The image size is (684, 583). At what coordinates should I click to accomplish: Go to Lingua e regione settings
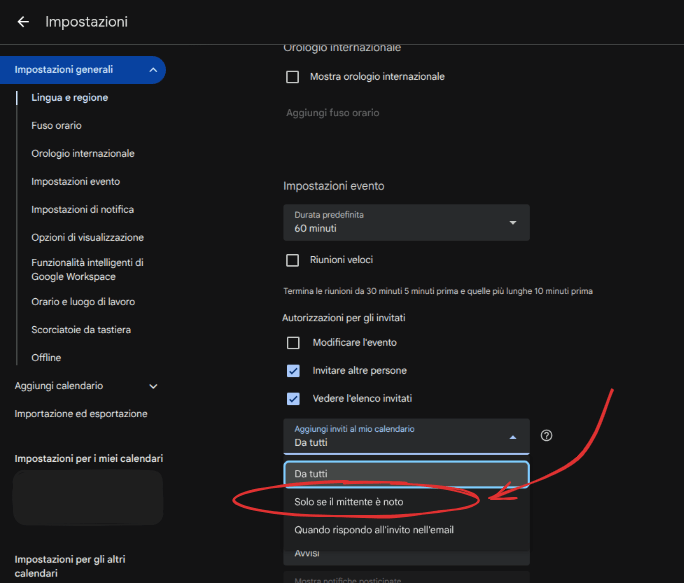pos(70,98)
